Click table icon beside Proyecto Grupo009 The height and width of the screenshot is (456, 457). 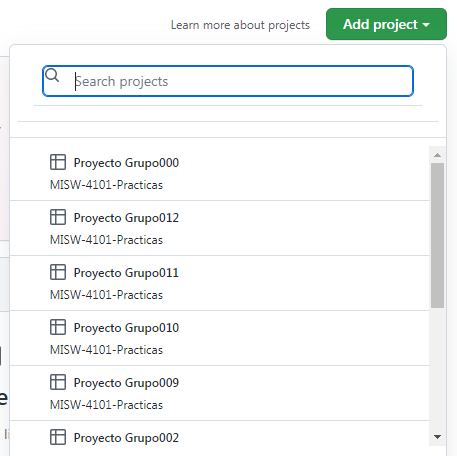[x=58, y=382]
